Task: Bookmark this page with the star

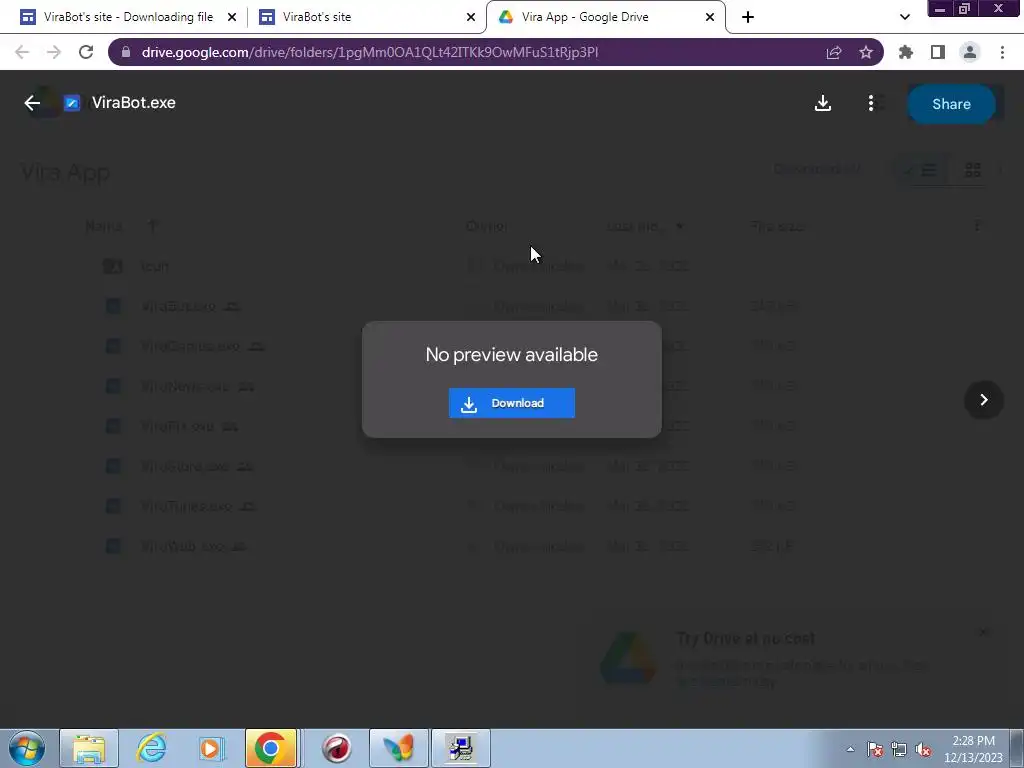Action: point(866,52)
